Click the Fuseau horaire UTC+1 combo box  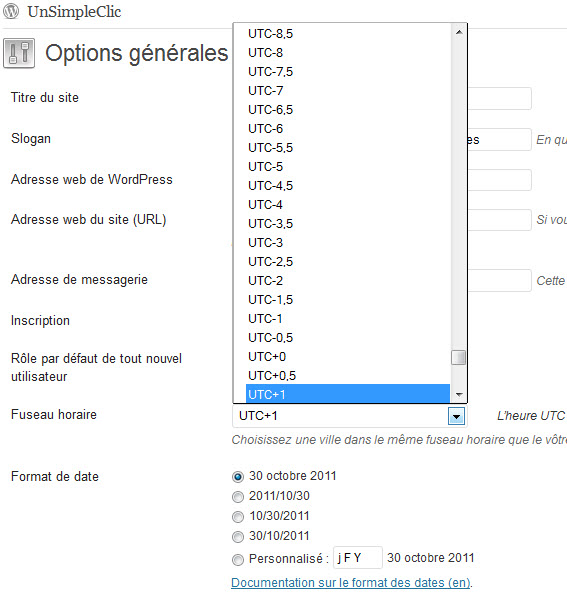[x=349, y=416]
